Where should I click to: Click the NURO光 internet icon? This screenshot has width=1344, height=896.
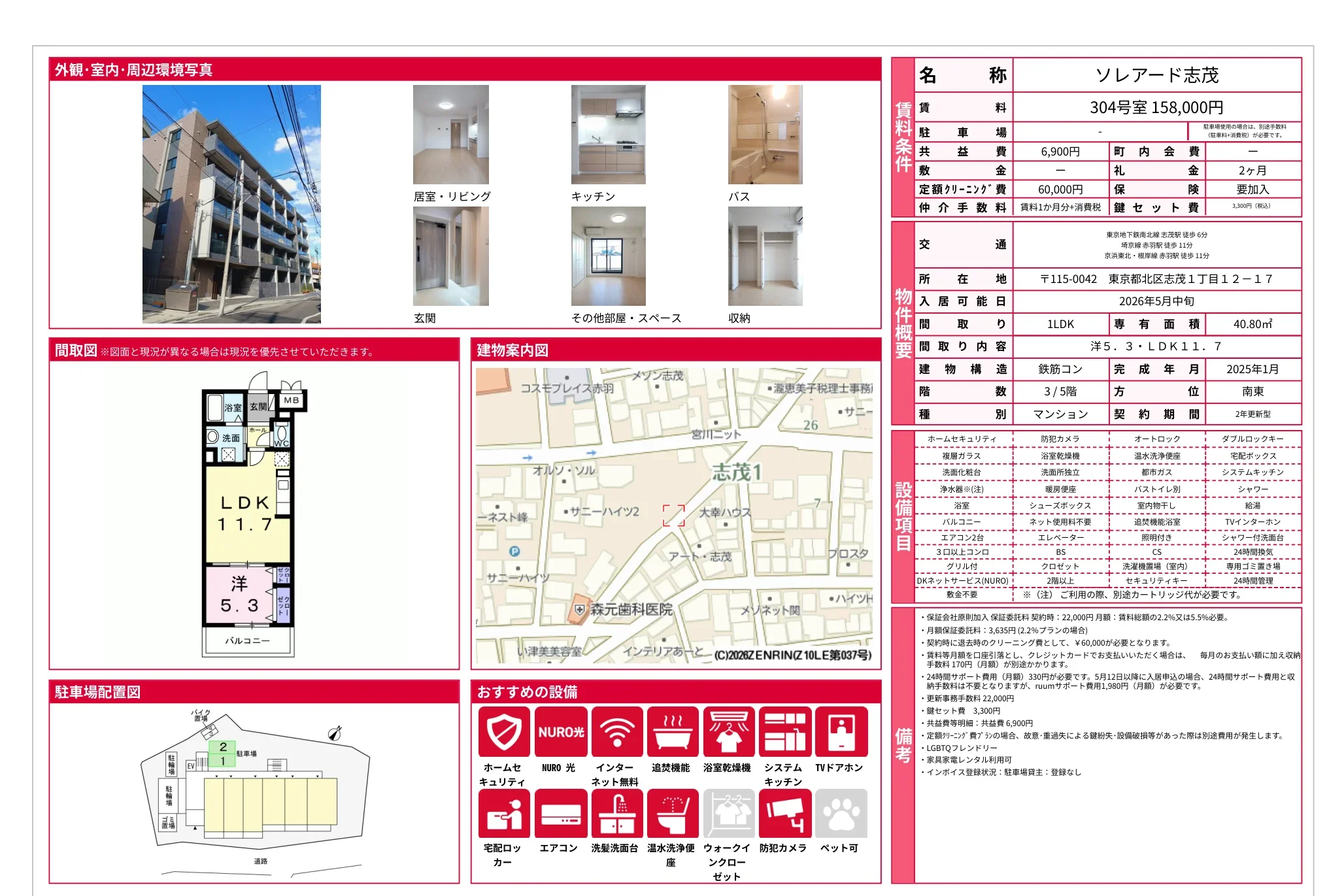pos(560,731)
